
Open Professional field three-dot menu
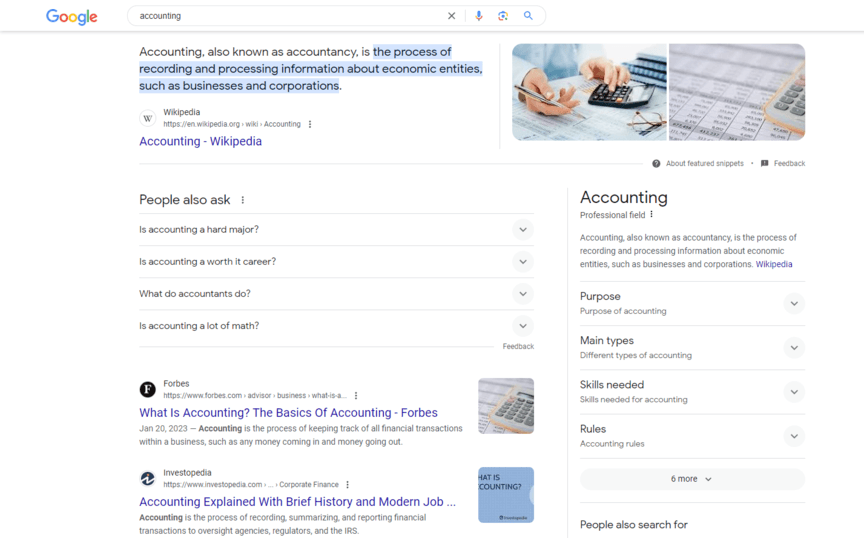tap(651, 214)
